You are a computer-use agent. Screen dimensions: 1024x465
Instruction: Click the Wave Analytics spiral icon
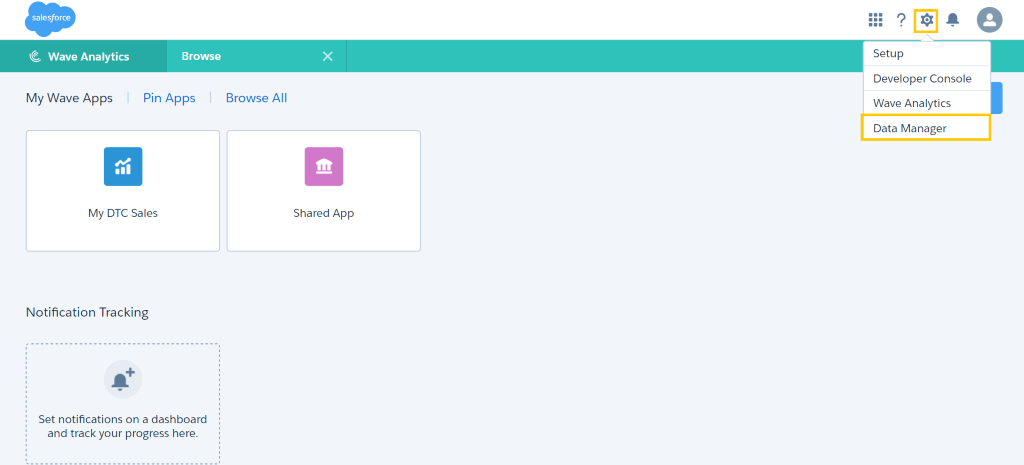coord(35,57)
